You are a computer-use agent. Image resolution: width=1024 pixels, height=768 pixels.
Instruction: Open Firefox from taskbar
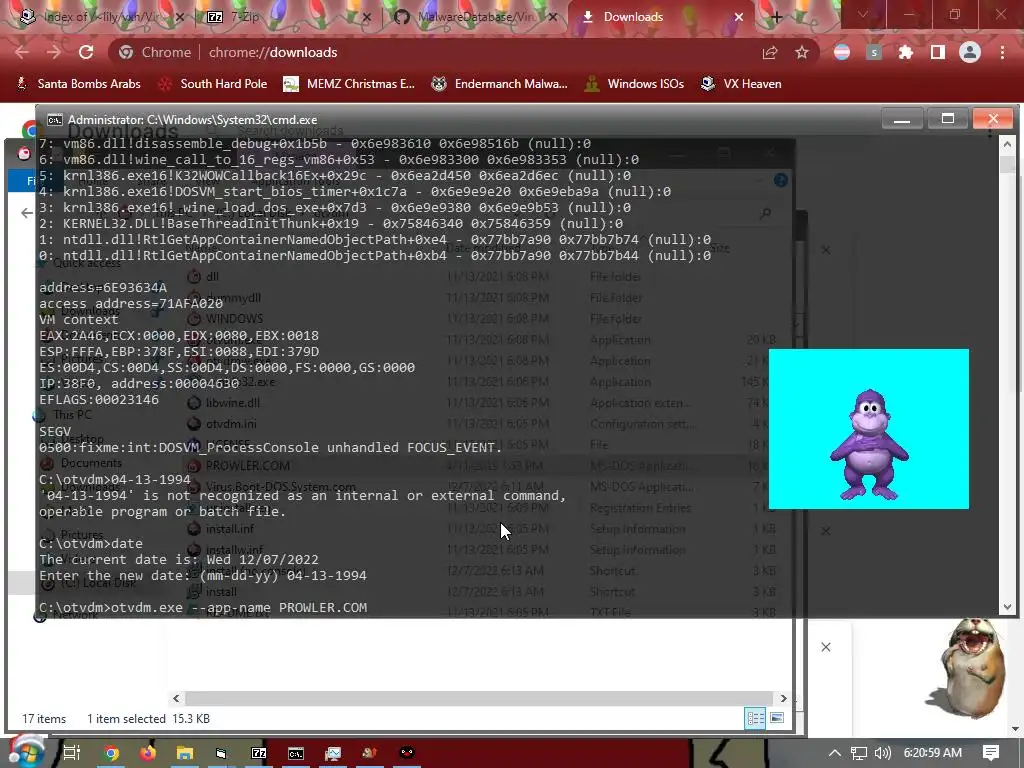148,753
